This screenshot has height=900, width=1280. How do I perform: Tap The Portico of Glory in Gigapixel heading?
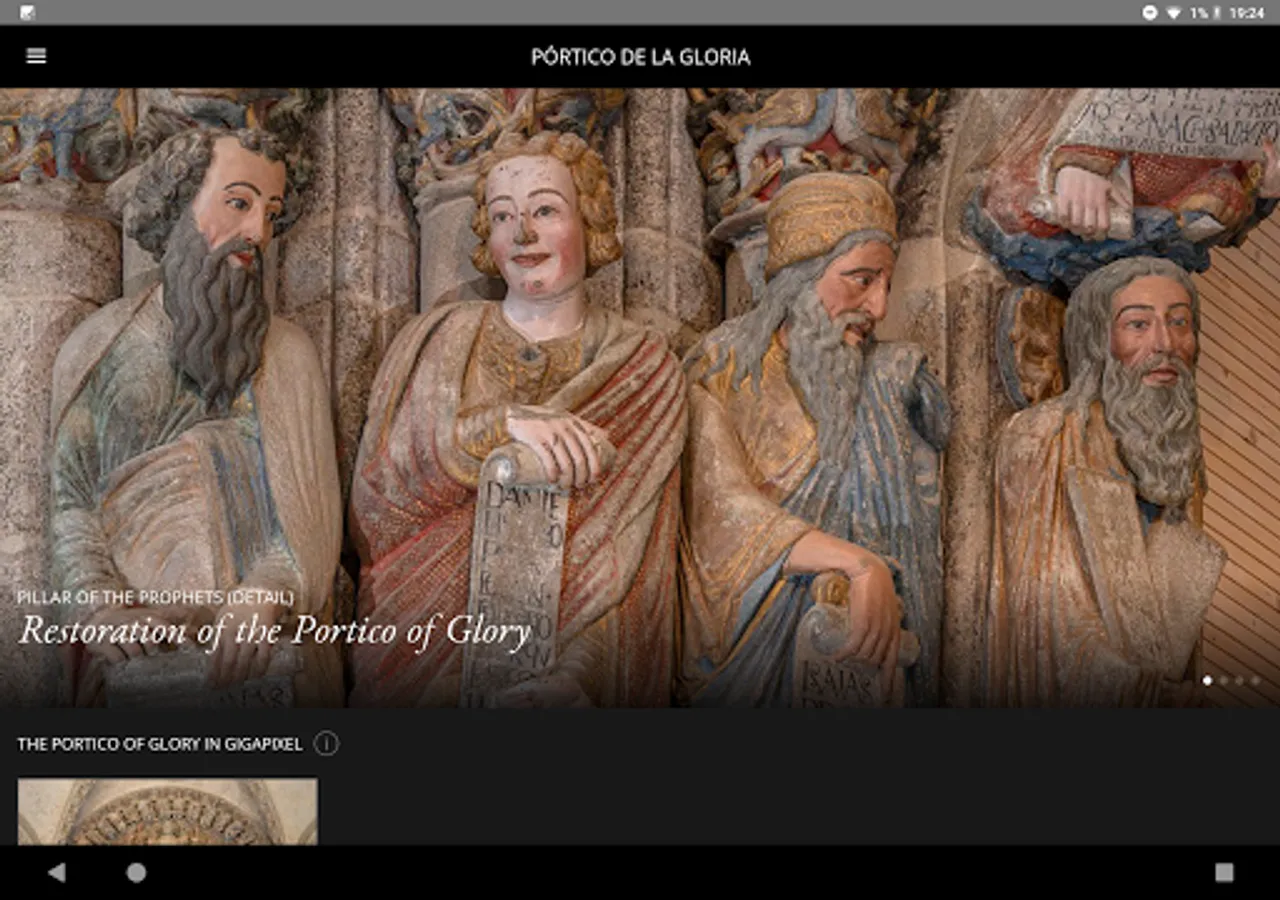click(x=160, y=744)
